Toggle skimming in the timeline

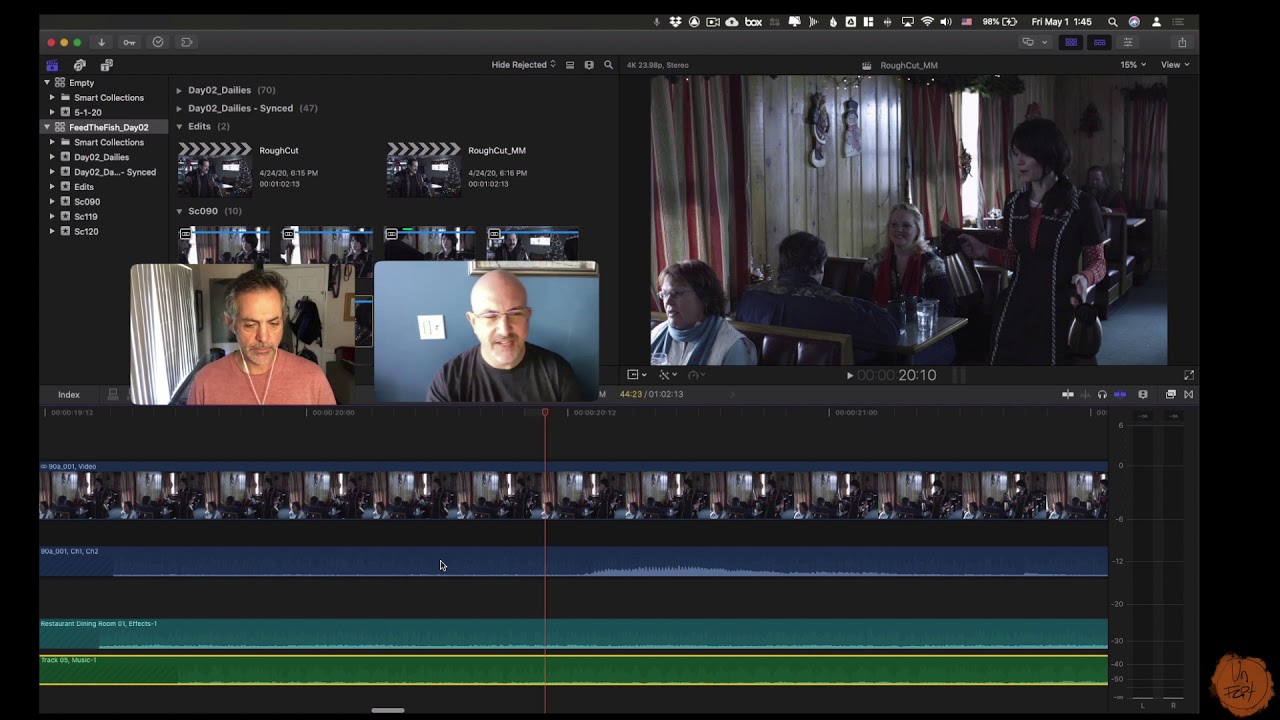(x=1068, y=394)
